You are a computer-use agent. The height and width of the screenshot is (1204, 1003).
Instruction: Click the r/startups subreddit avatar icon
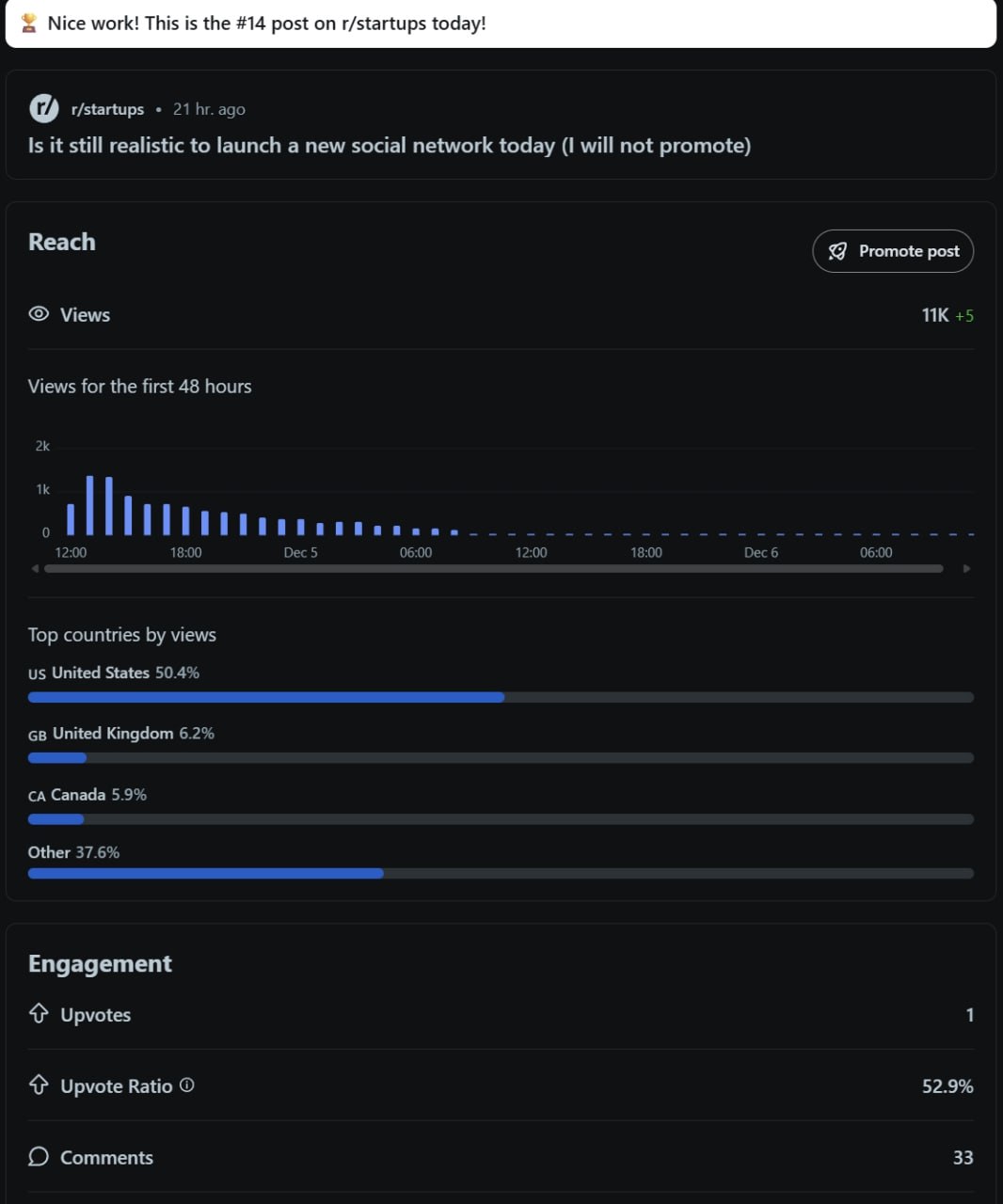[44, 109]
